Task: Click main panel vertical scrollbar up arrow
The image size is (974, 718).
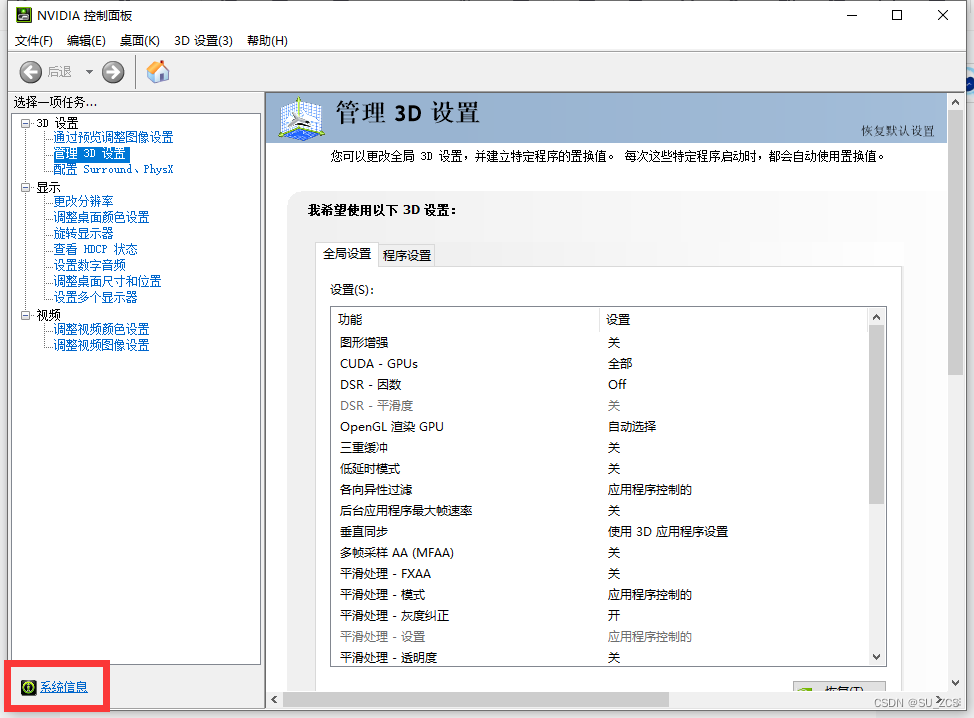Action: (955, 102)
